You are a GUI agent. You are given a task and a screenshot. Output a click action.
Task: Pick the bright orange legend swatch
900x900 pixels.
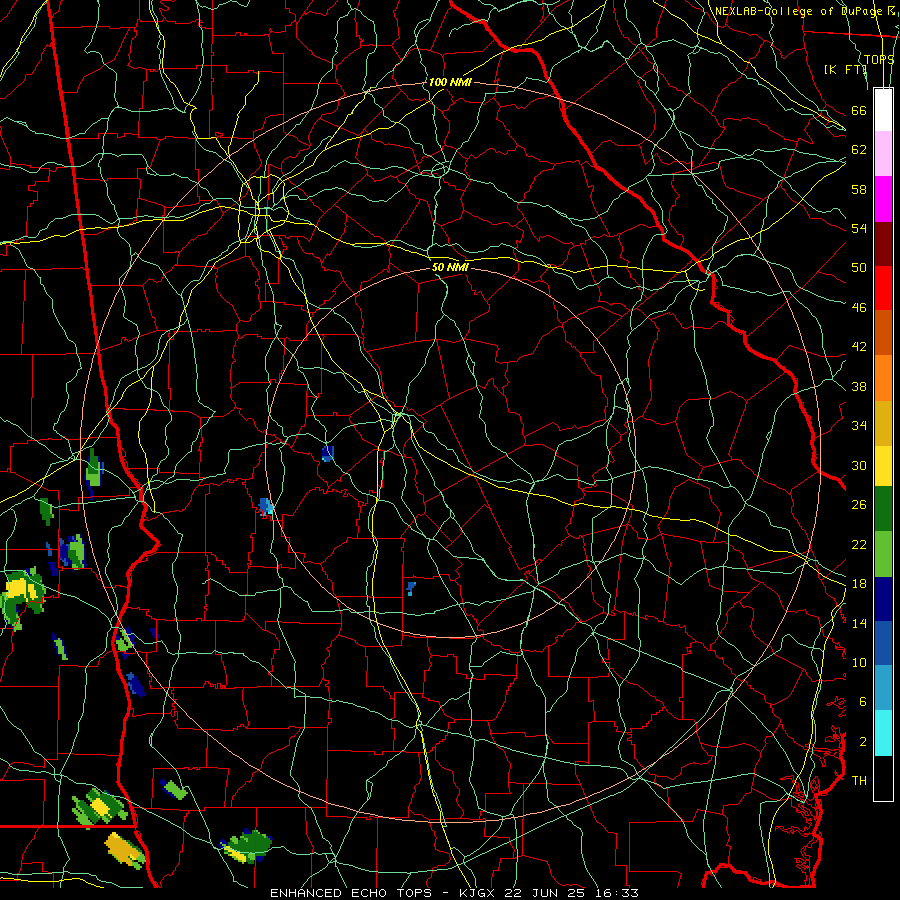click(x=883, y=377)
